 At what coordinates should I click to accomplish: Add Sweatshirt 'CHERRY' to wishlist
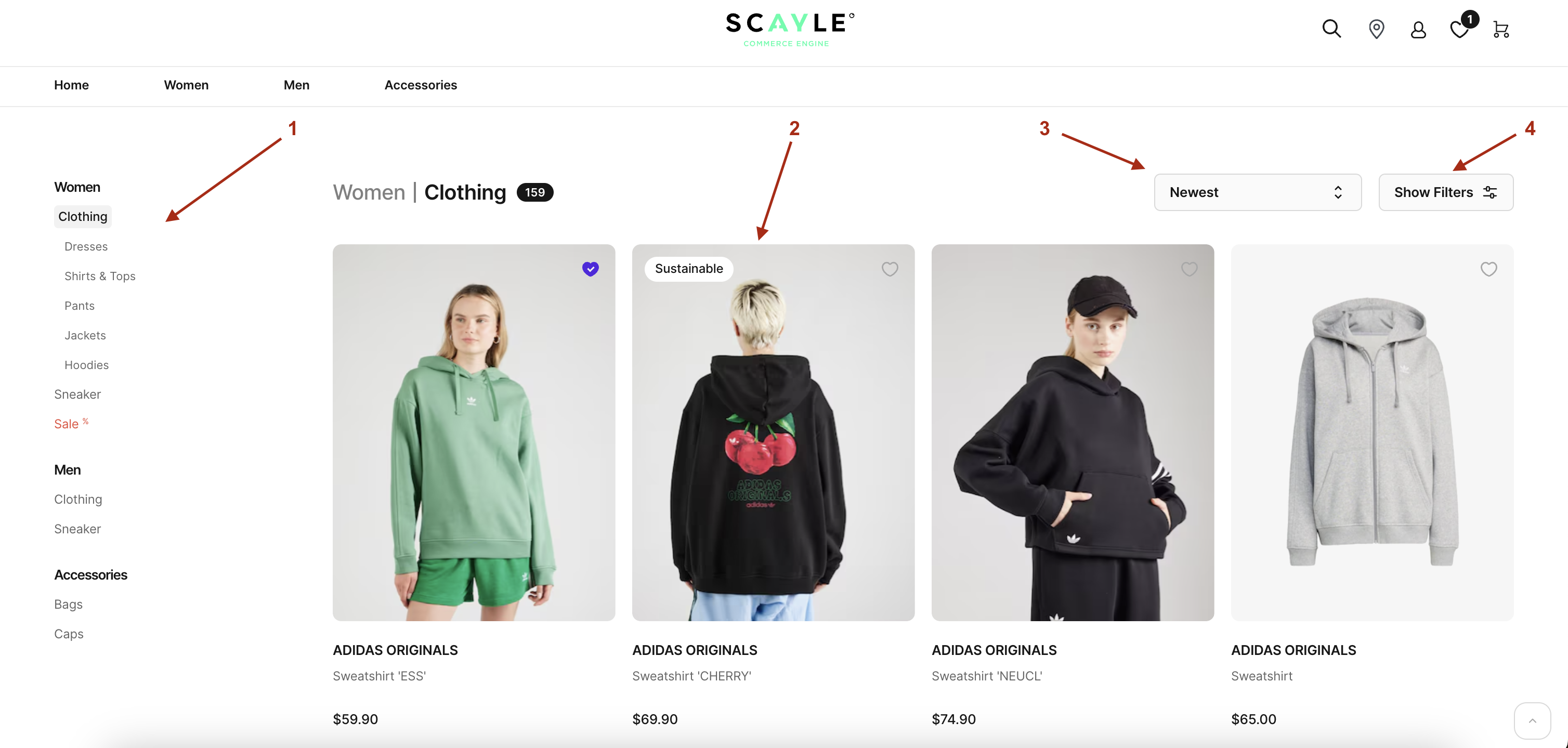point(890,268)
